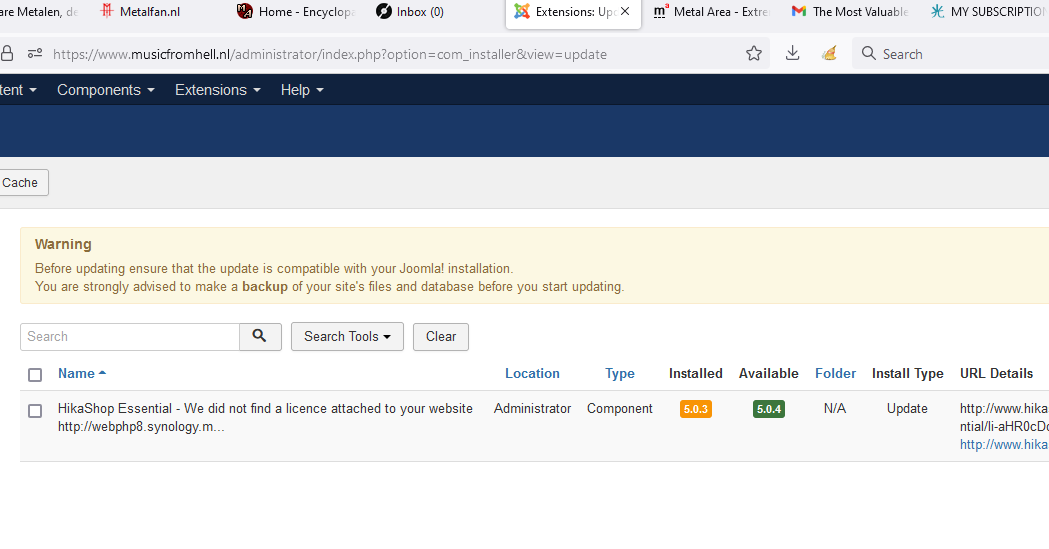Click the 'Component' type cell
This screenshot has height=549, width=1049.
point(619,408)
